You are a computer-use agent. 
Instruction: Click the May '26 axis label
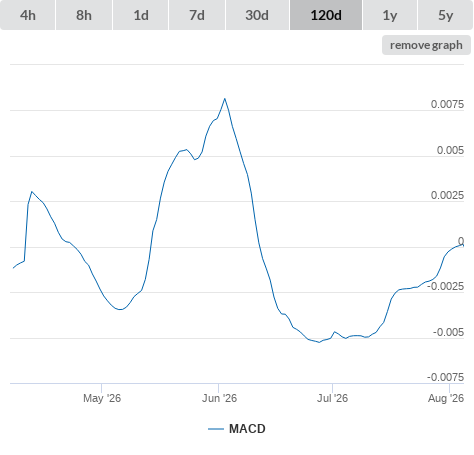pyautogui.click(x=102, y=398)
